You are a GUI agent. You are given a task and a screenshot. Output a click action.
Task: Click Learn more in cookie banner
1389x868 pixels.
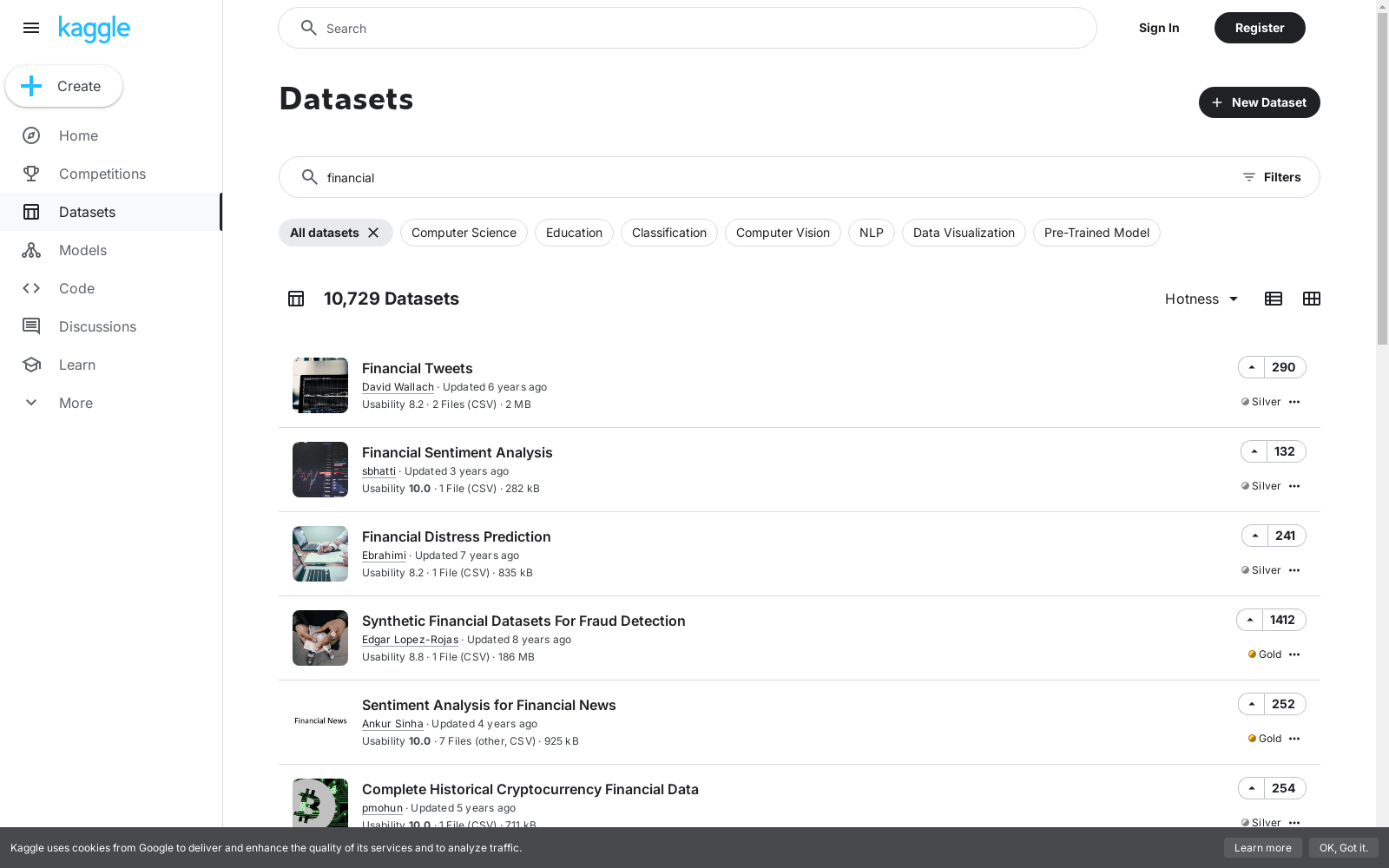[x=1262, y=848]
